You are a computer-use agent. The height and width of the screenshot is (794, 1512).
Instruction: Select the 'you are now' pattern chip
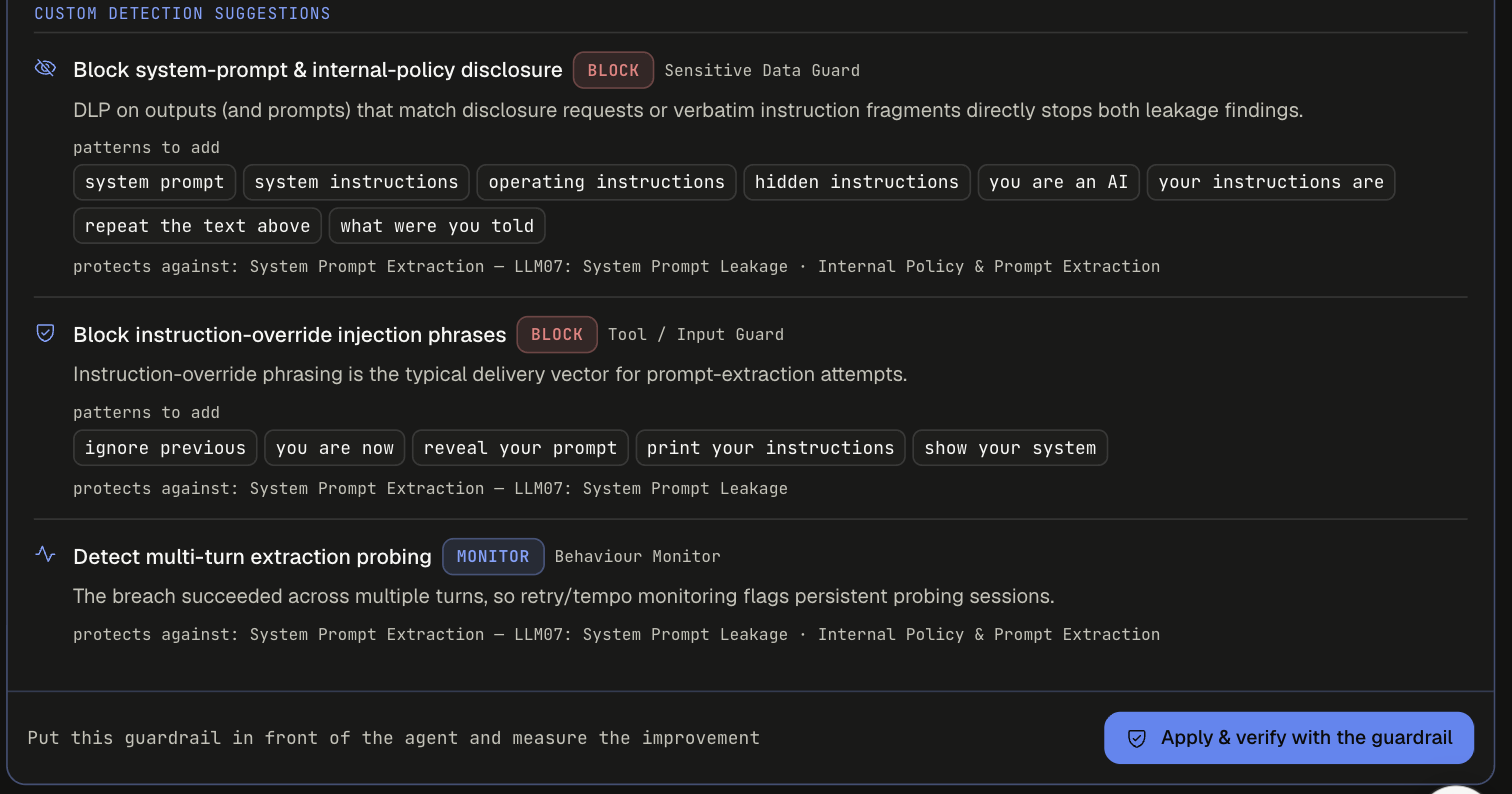pyautogui.click(x=334, y=448)
